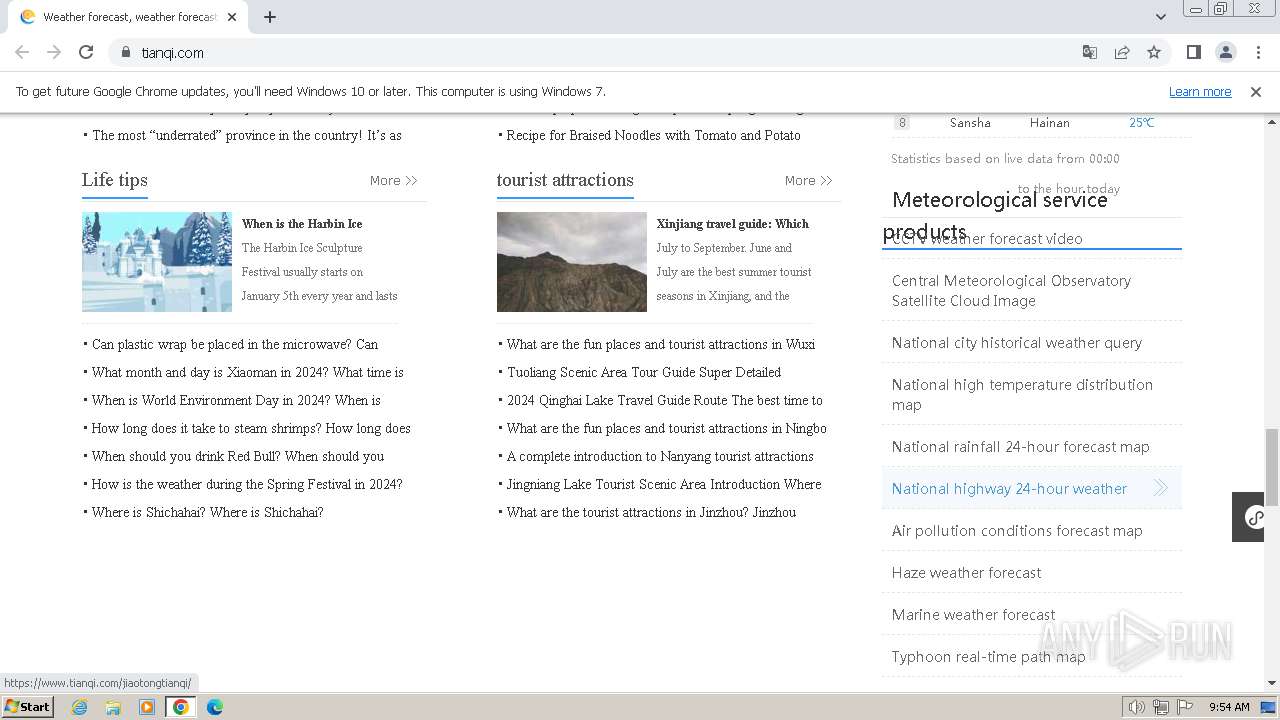Reload the tianqi.com page
This screenshot has height=720, width=1280.
pos(86,52)
